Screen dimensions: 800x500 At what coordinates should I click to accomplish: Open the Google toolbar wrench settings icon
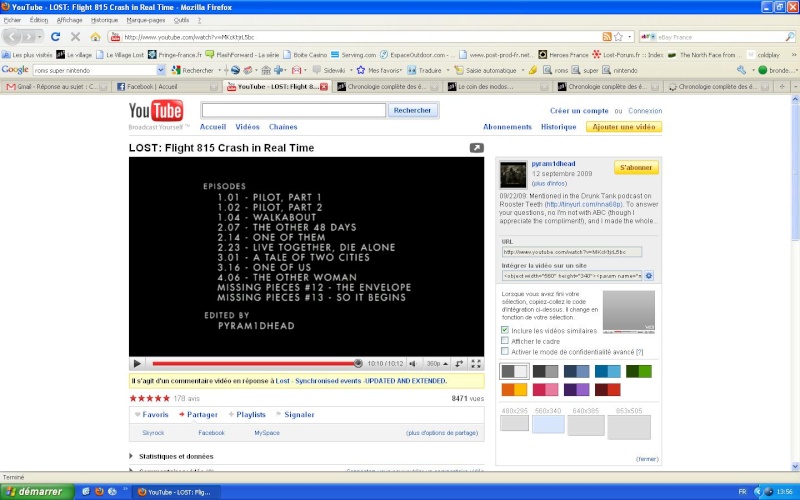[x=741, y=70]
